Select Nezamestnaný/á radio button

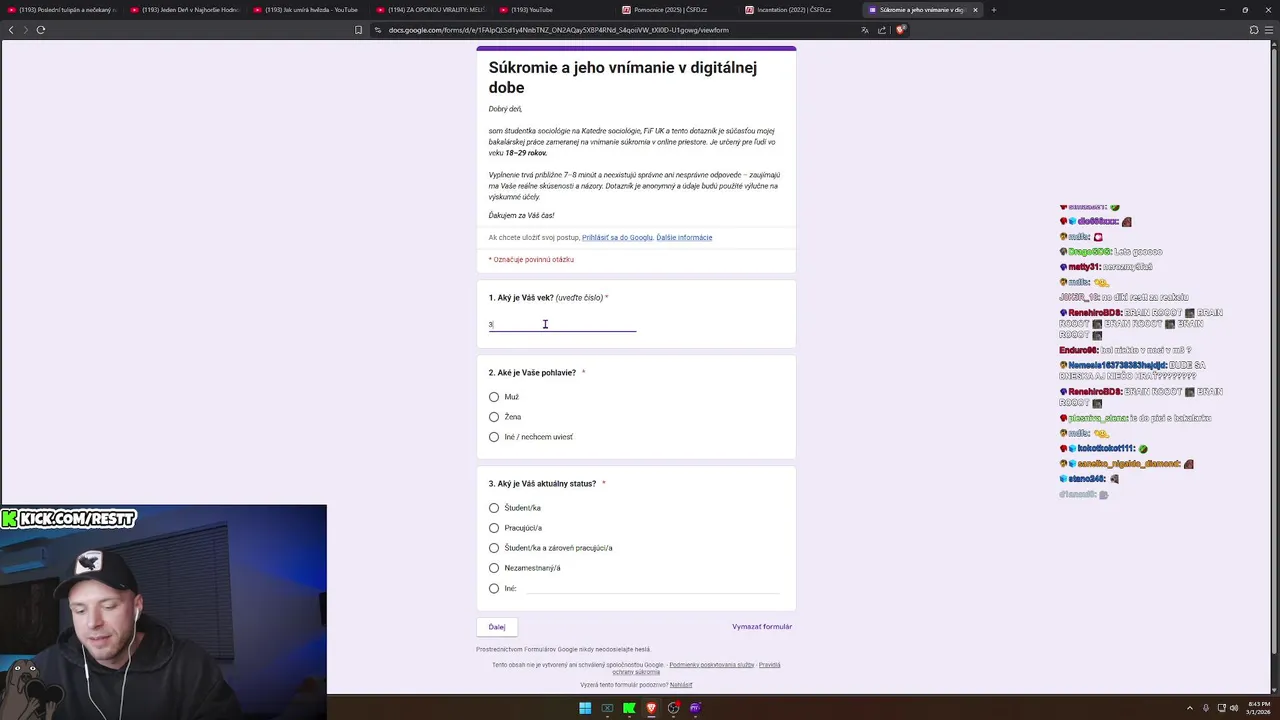point(494,568)
